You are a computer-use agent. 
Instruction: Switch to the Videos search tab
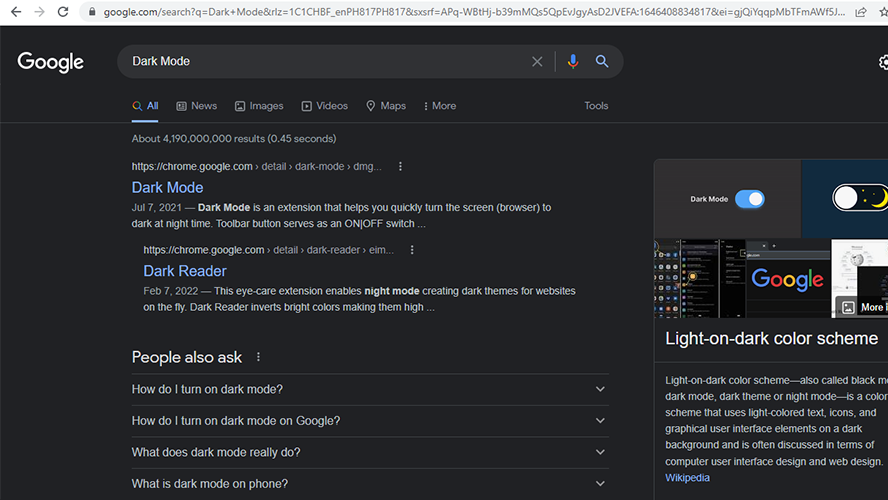pyautogui.click(x=325, y=106)
